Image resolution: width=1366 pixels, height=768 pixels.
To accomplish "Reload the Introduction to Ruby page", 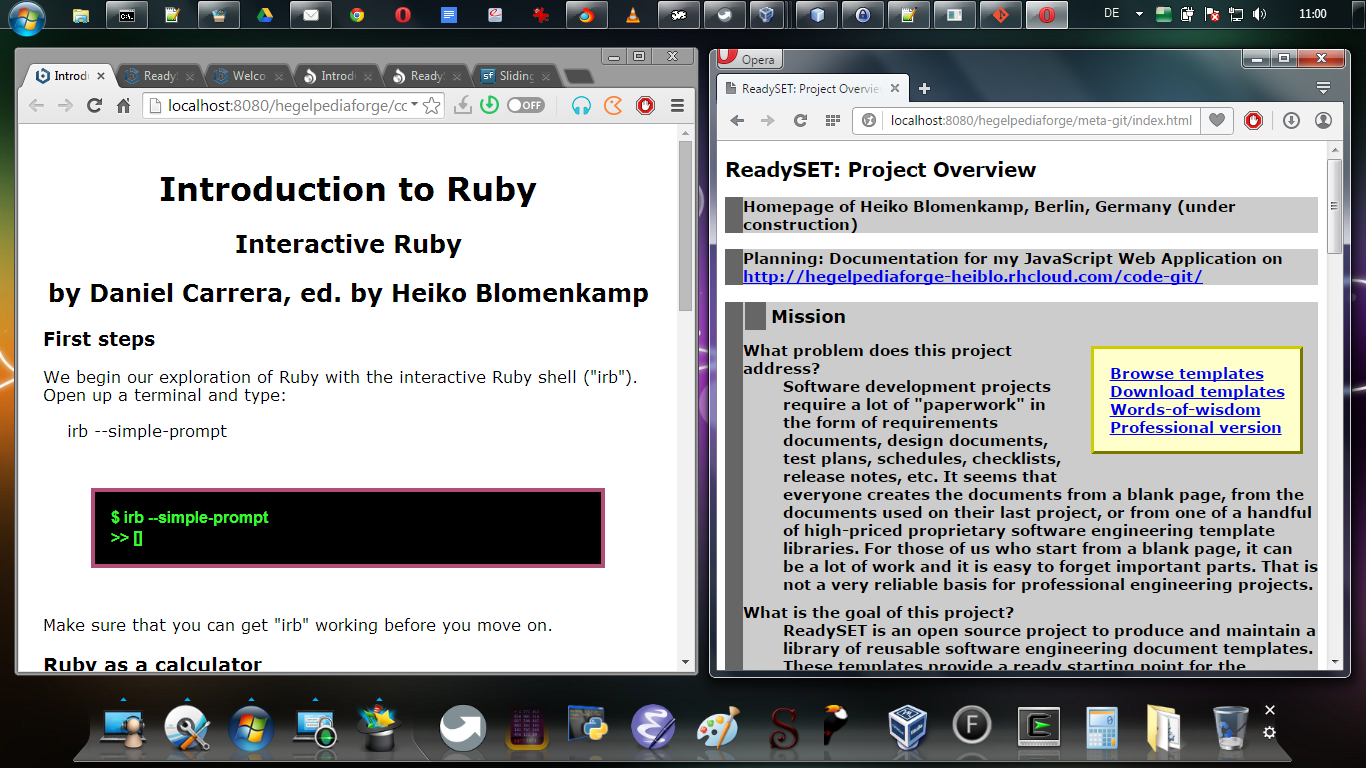I will point(95,105).
